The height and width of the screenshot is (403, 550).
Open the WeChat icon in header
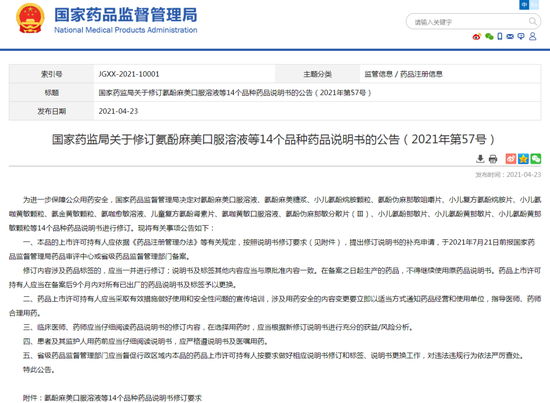coord(489,36)
